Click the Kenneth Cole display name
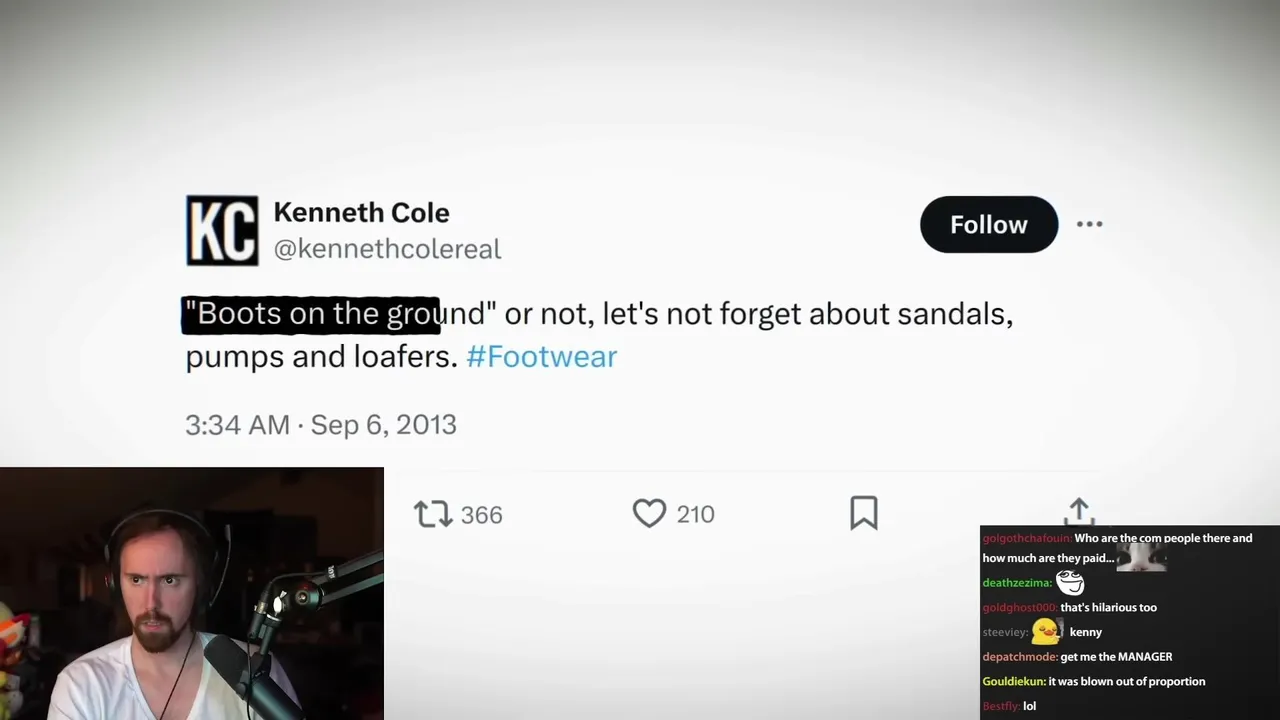 361,212
